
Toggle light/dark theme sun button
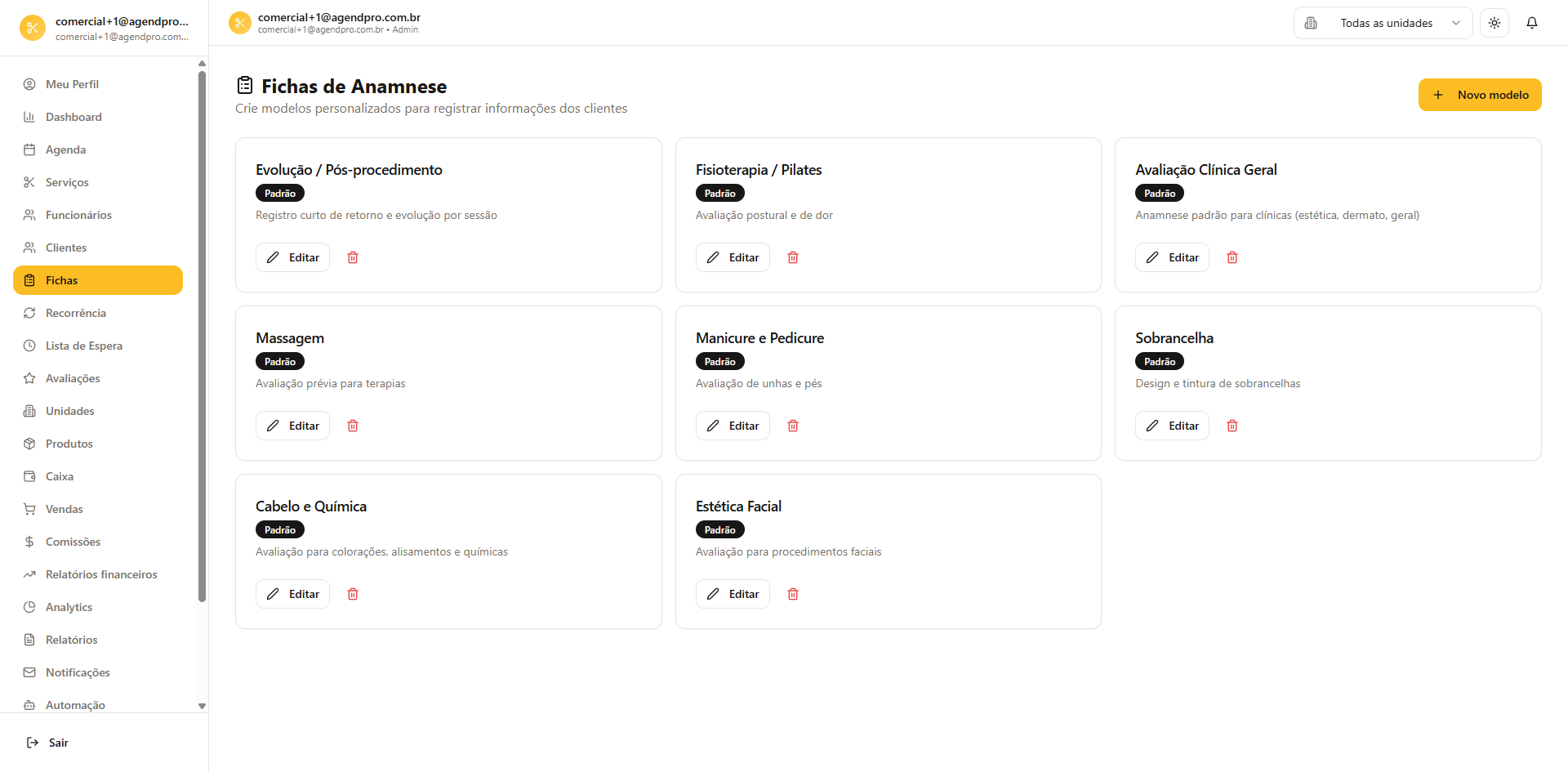coord(1494,23)
